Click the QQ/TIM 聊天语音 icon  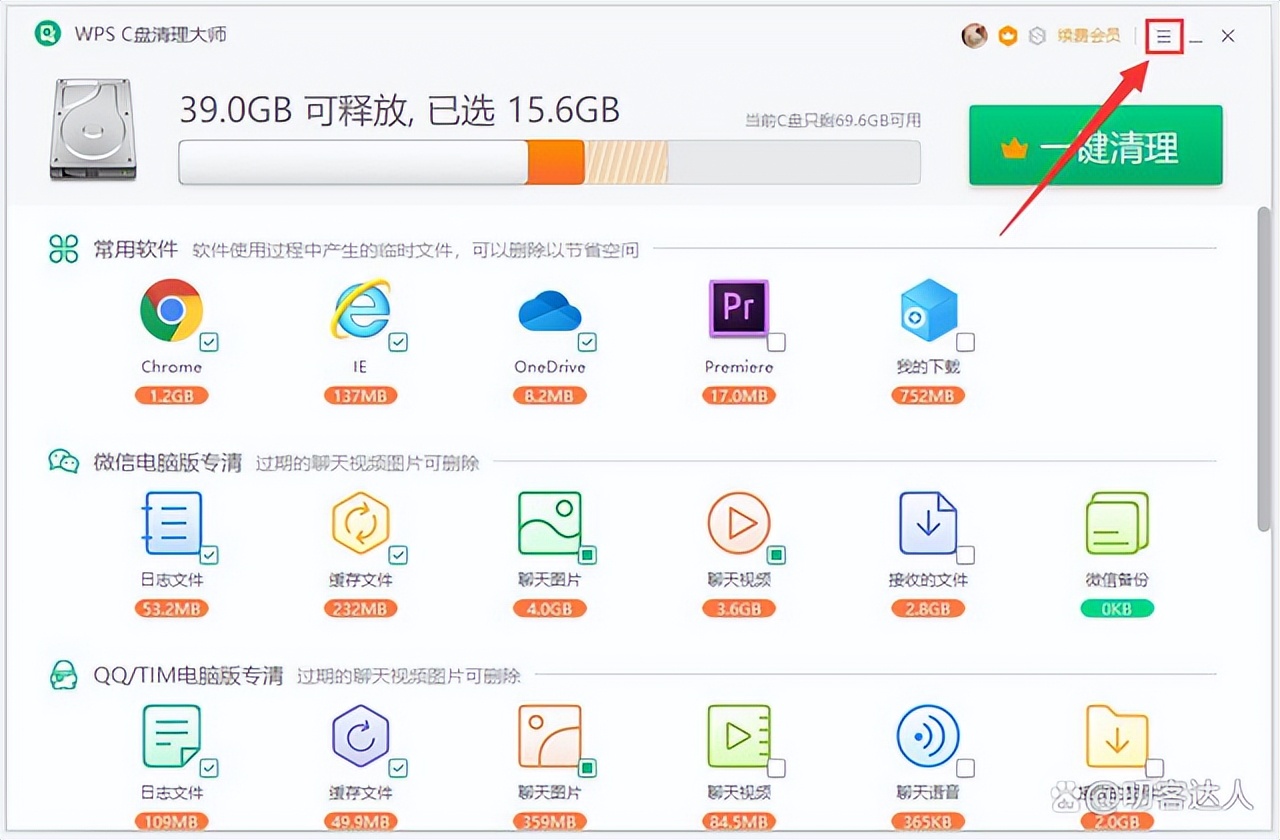928,736
